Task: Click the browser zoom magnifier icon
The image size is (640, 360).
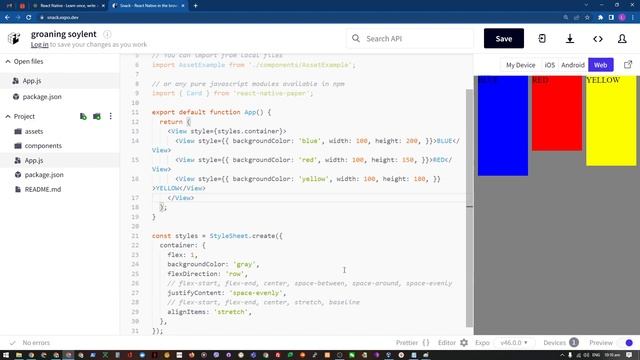Action: 566,18
